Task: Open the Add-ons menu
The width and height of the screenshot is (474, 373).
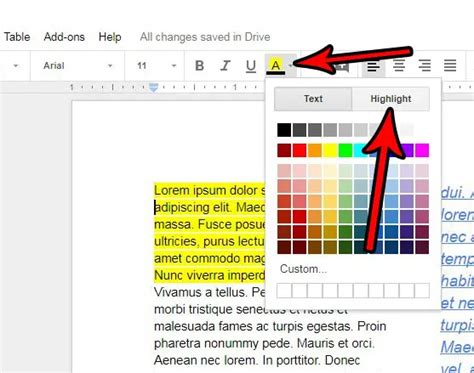Action: tap(64, 37)
